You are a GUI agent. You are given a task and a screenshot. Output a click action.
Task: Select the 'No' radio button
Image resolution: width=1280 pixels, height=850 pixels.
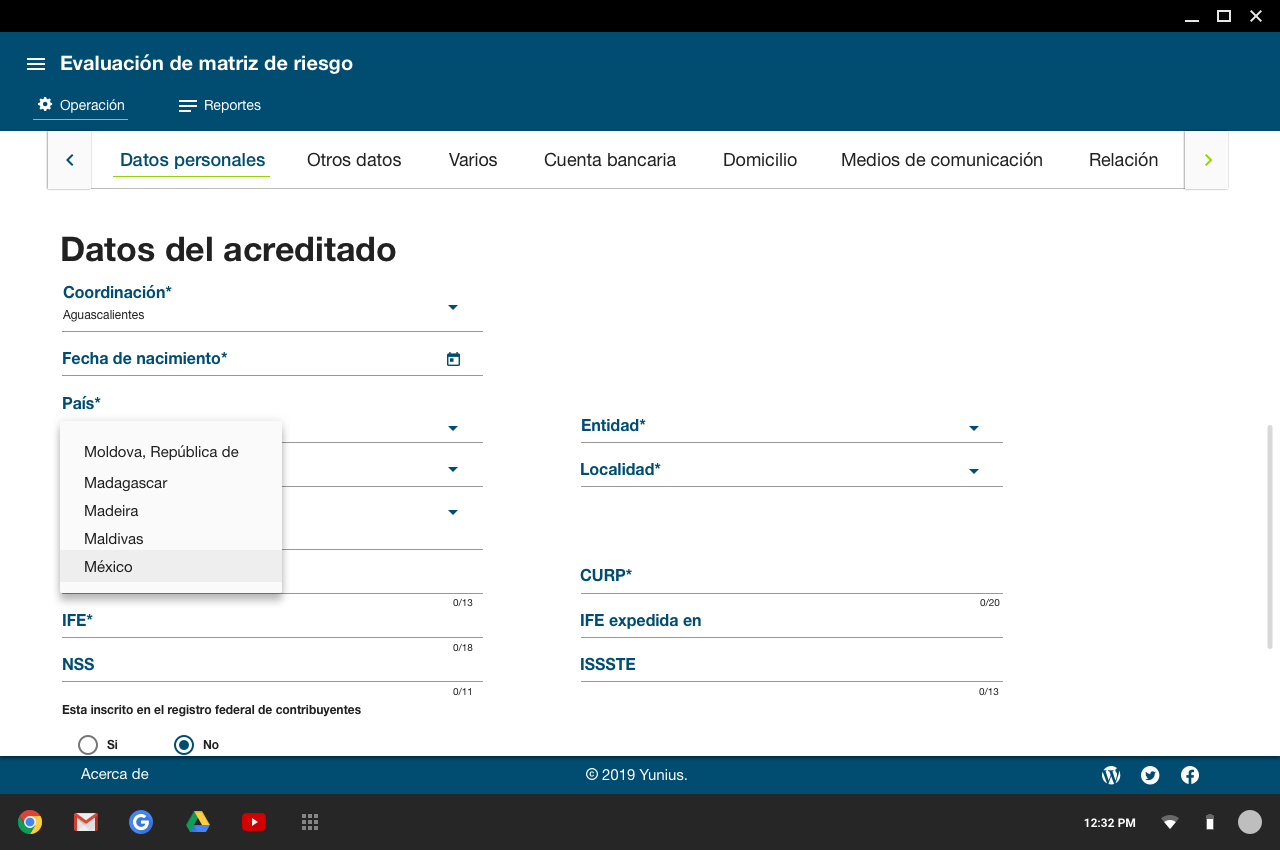(x=184, y=745)
